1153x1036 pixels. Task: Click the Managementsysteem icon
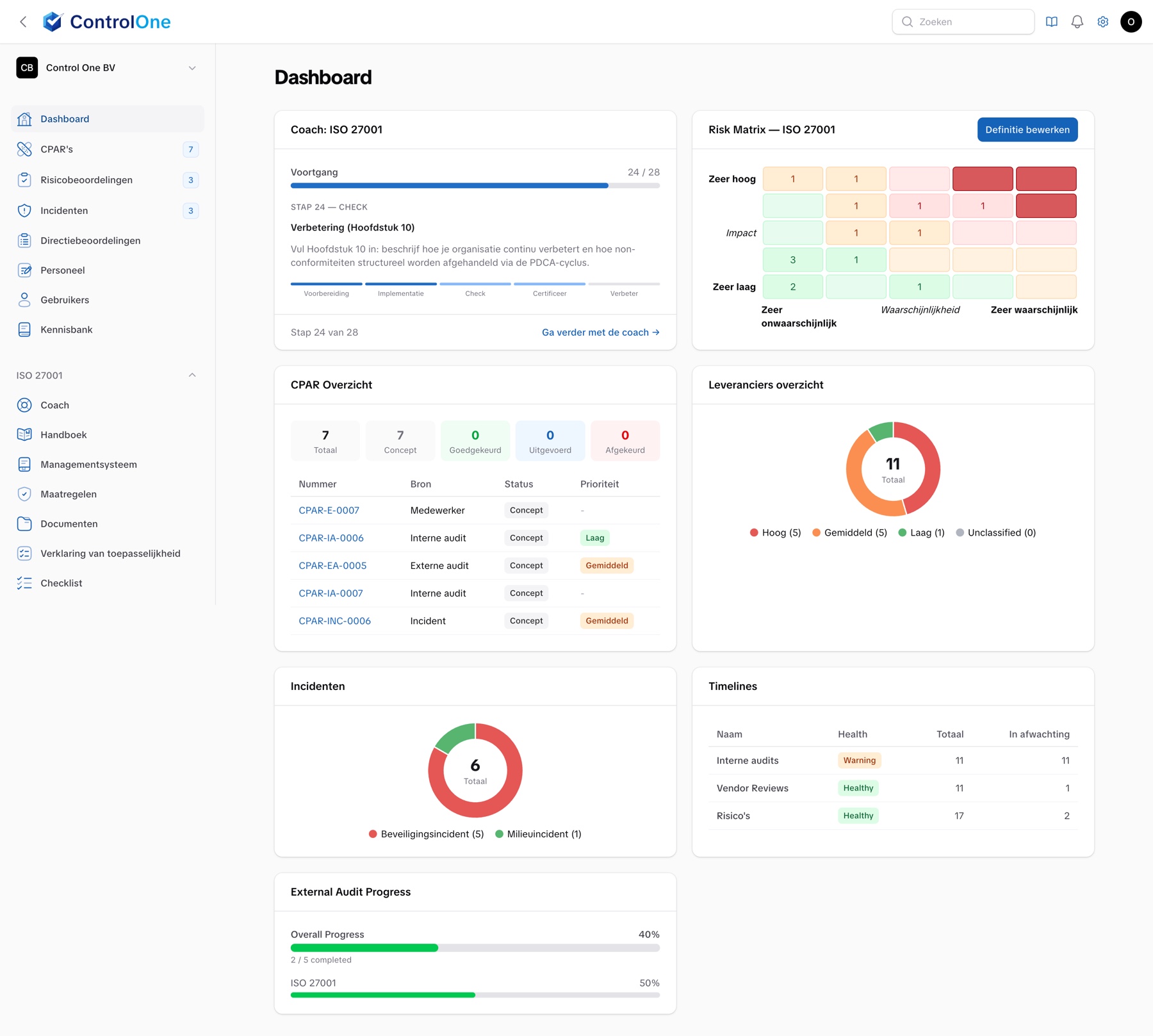[24, 465]
